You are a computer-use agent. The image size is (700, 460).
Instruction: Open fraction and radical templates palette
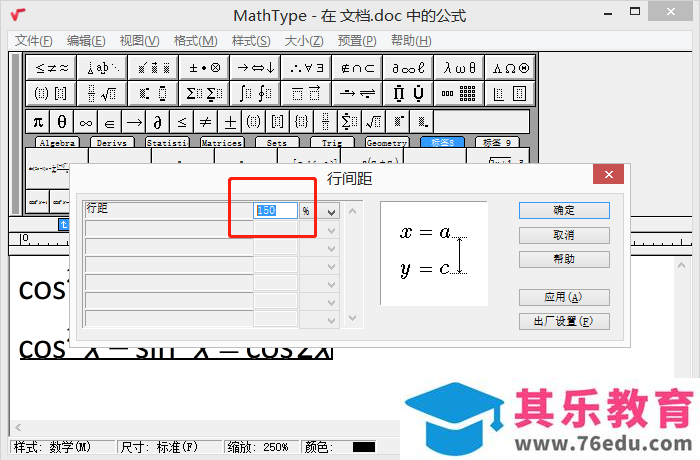tap(103, 93)
